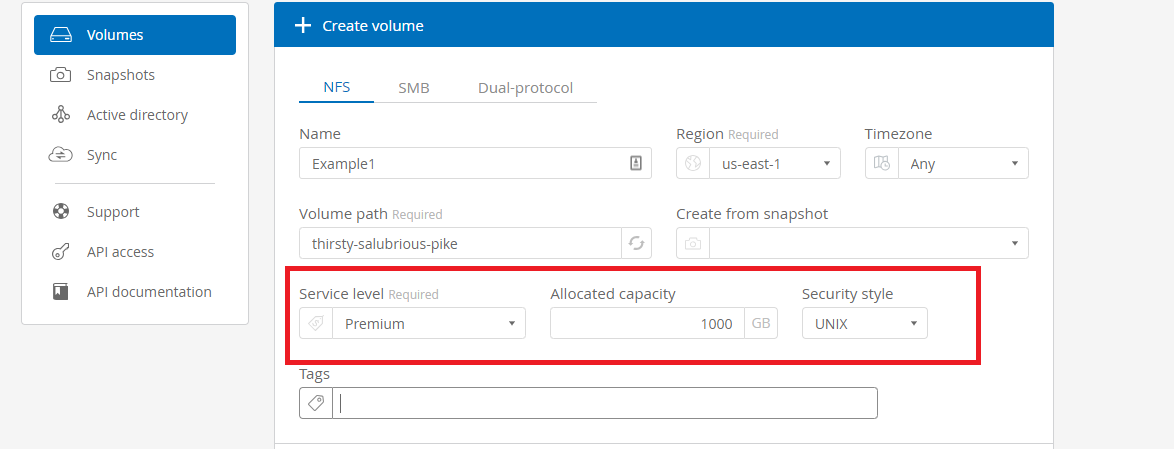
Task: Open the Service level Premium dropdown
Action: (x=428, y=323)
